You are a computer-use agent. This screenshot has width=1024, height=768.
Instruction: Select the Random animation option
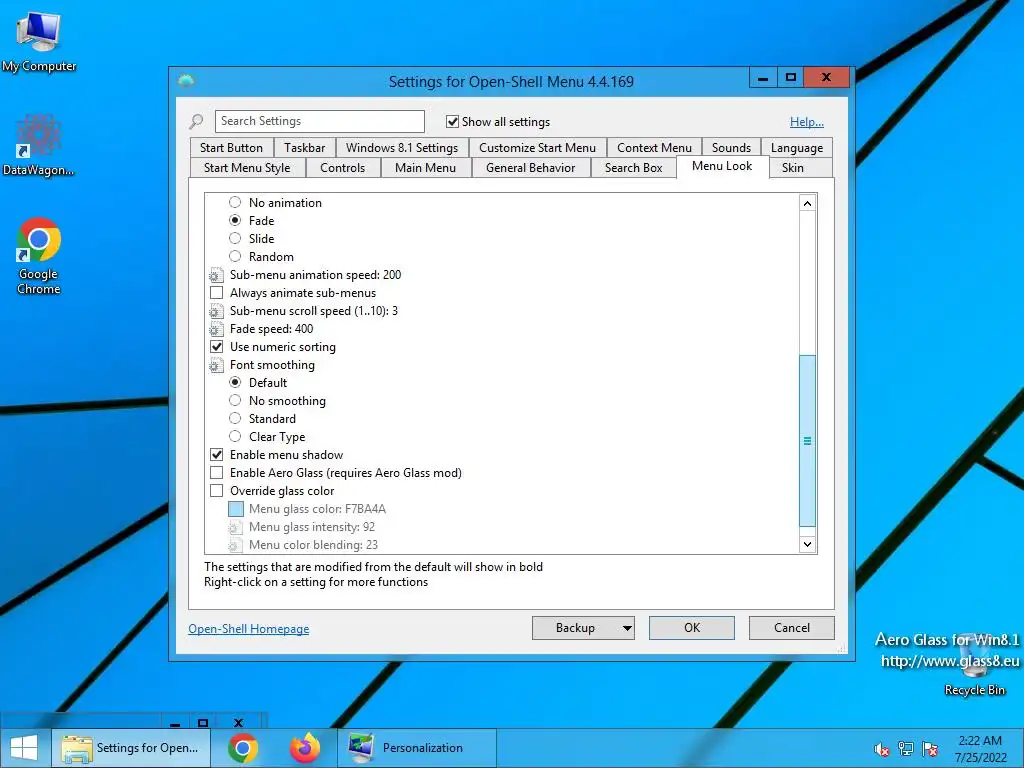pyautogui.click(x=235, y=257)
